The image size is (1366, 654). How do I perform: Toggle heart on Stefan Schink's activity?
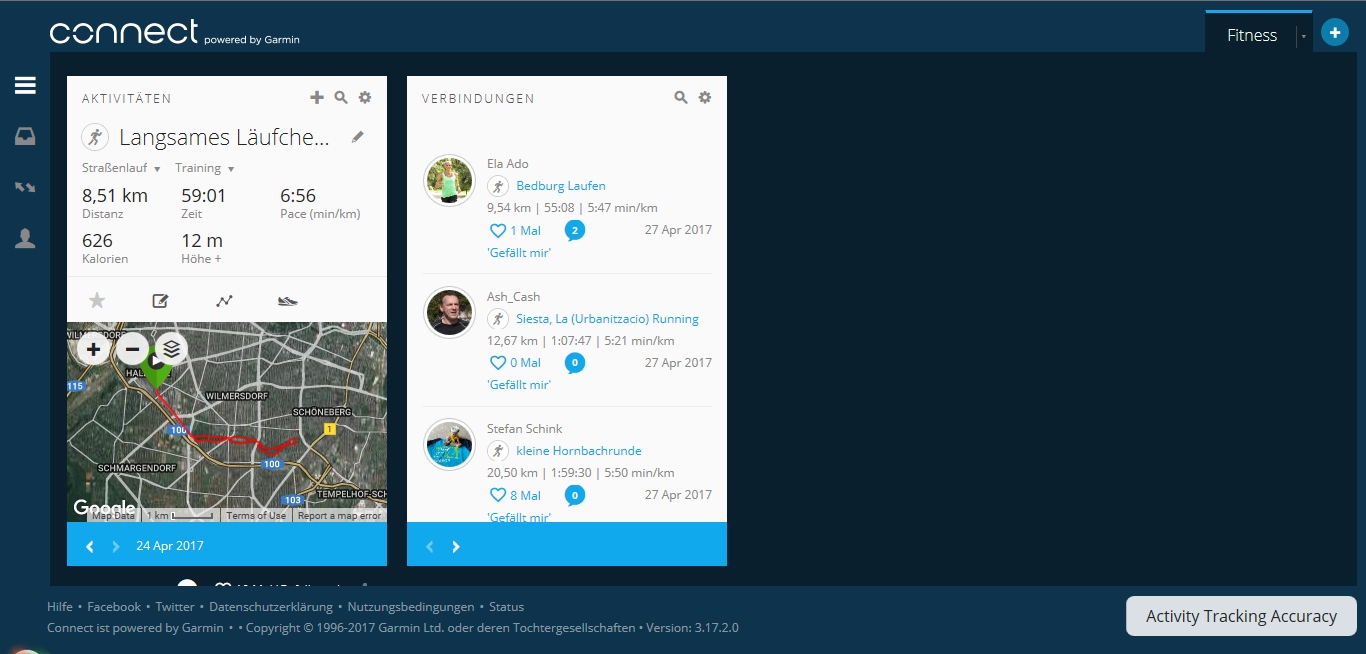click(498, 495)
